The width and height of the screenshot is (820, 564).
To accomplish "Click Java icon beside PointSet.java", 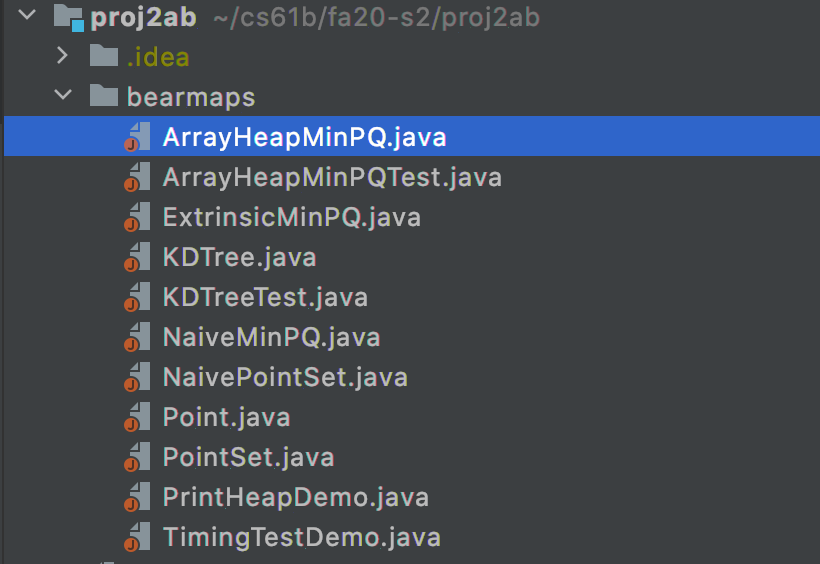I will [x=137, y=457].
